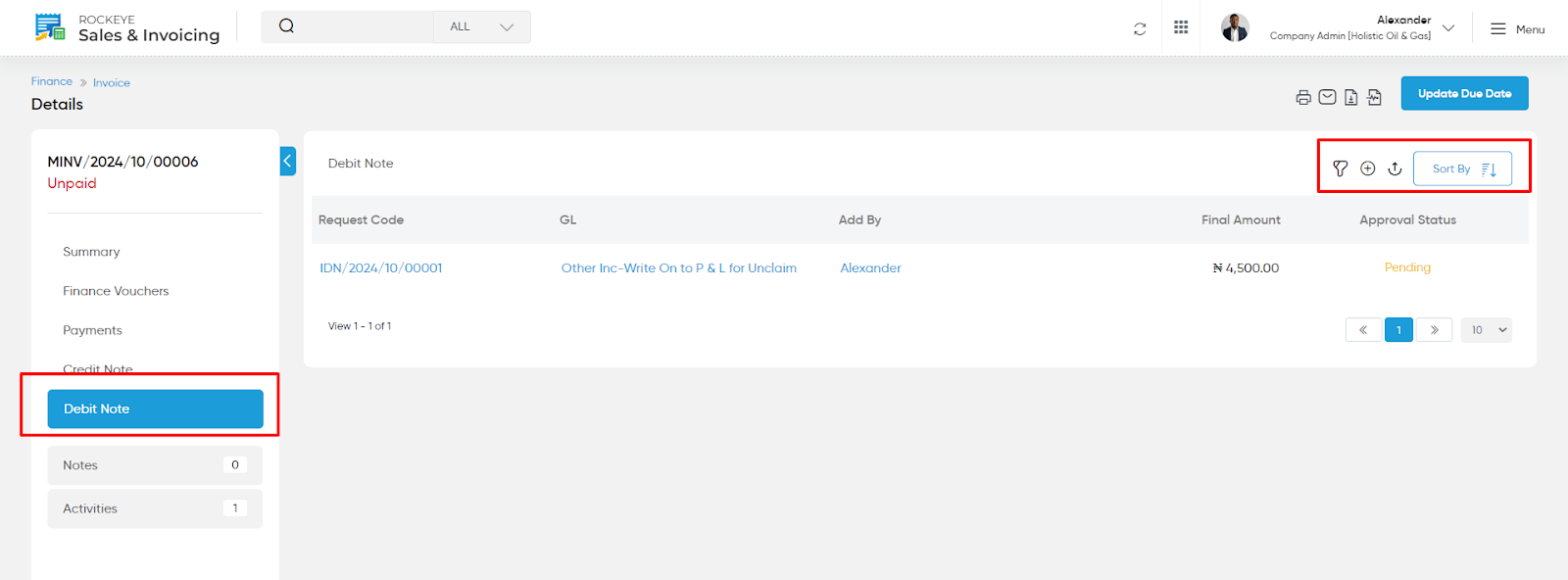Click GL link Other Inc-Write On to P & L
The width and height of the screenshot is (1568, 580).
[x=678, y=267]
